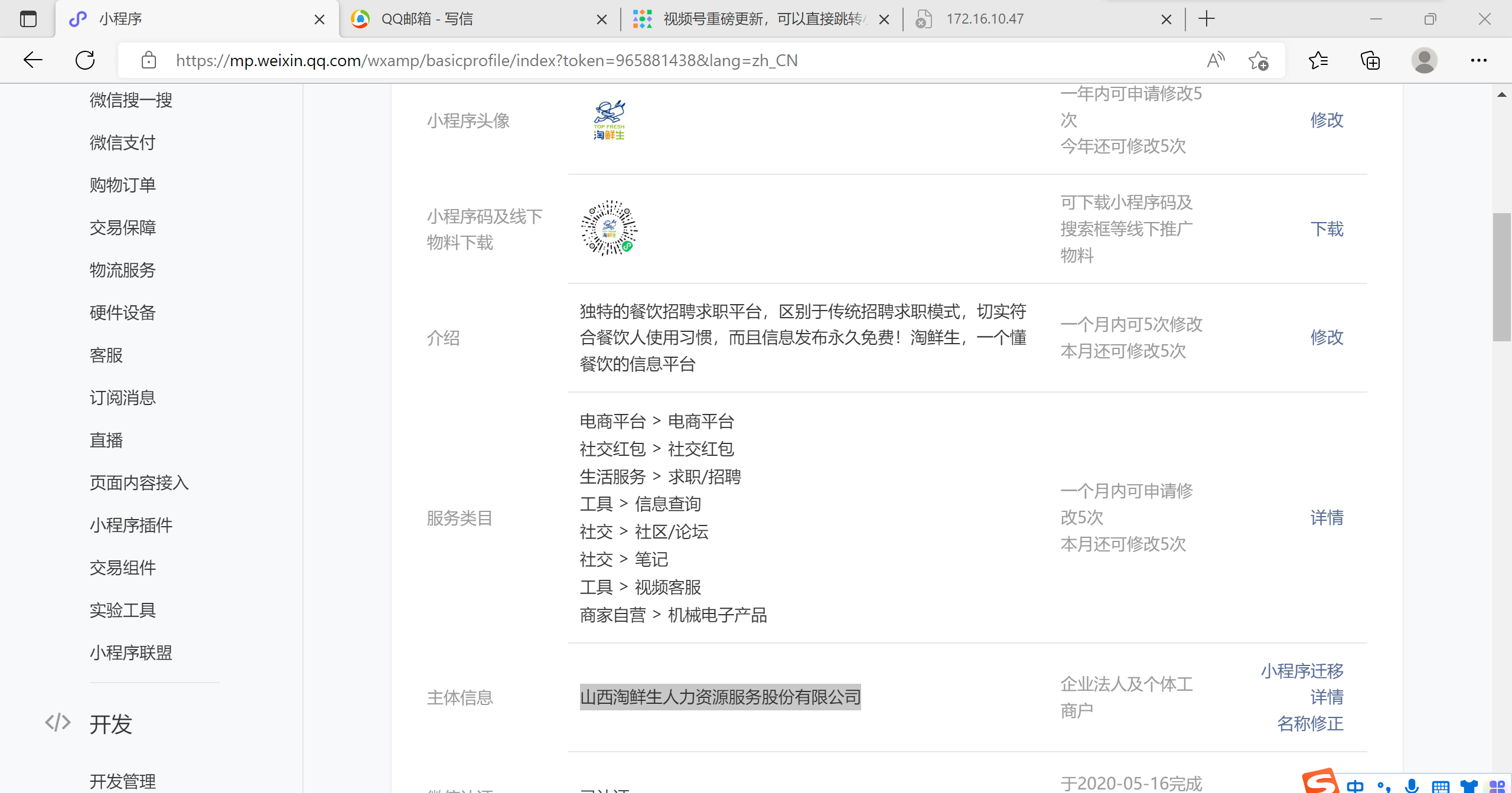Open 小程序联盟 in sidebar
Image resolution: width=1512 pixels, height=793 pixels.
point(131,652)
